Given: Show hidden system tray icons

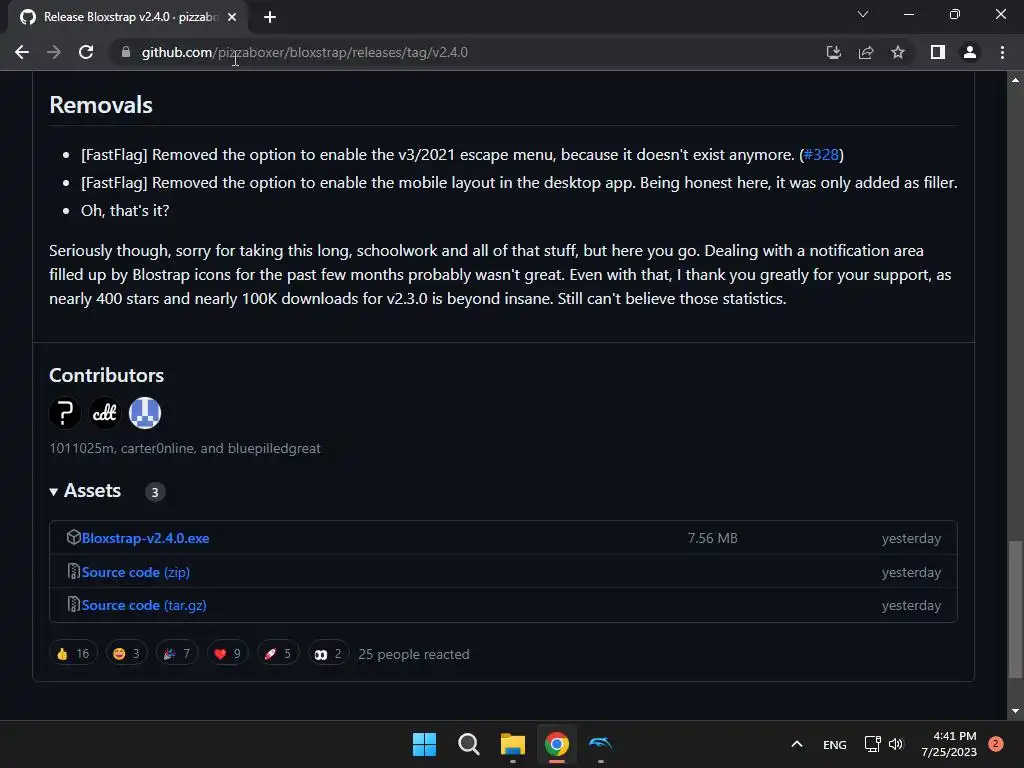Looking at the screenshot, I should click(x=797, y=744).
